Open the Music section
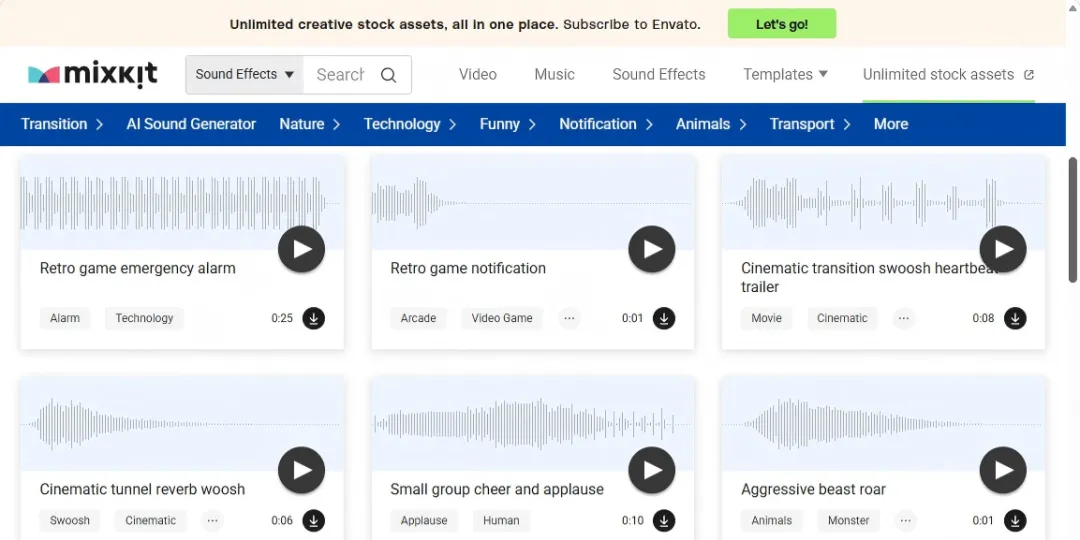1080x540 pixels. point(554,74)
